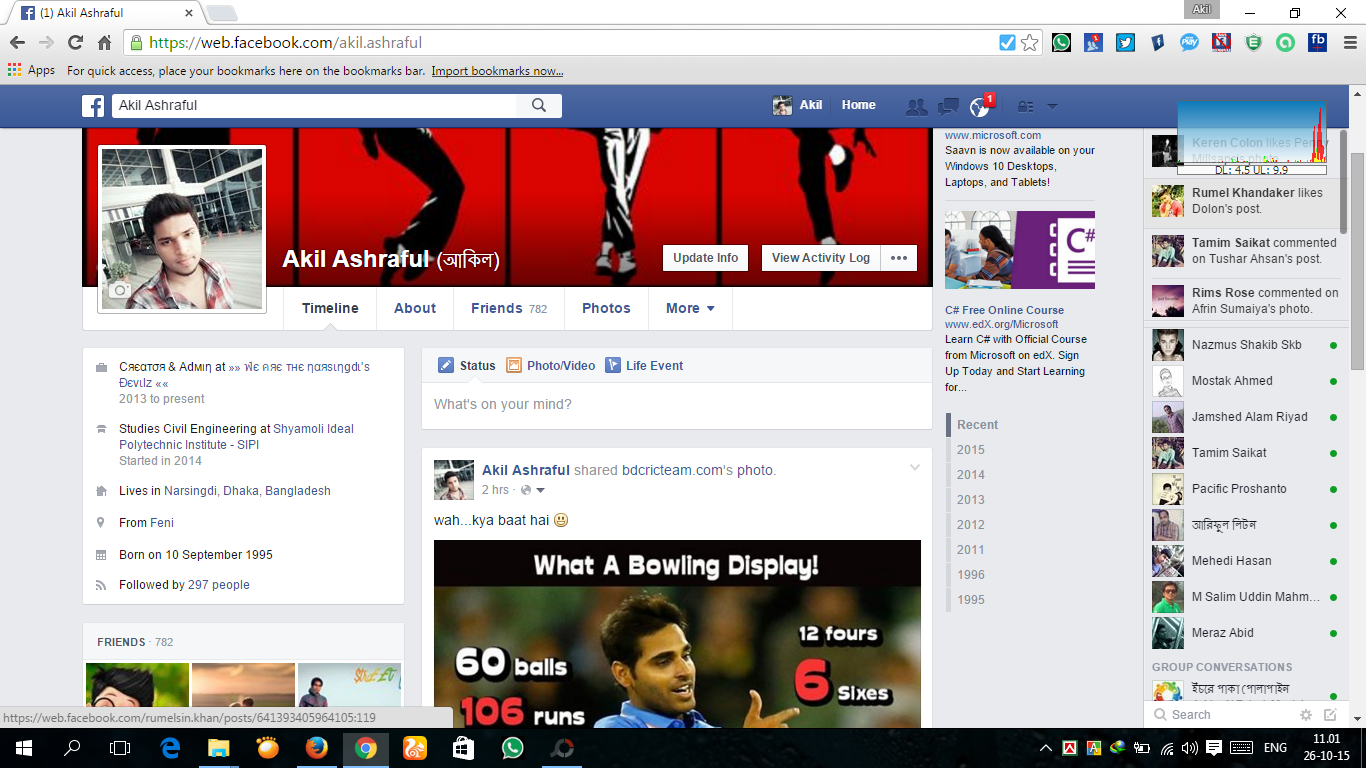Screen dimensions: 1366x768
Task: Click the Play extension icon in Chrome toolbar
Action: coord(1189,43)
